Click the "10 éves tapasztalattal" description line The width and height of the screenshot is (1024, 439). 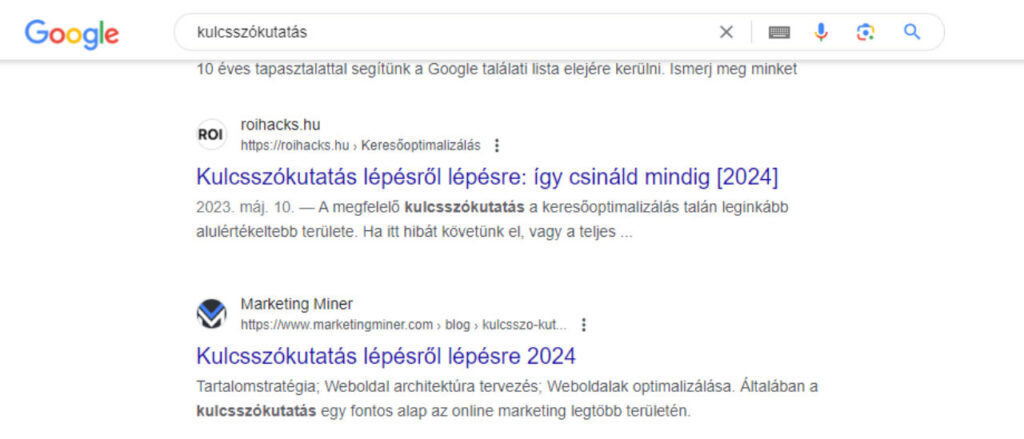[496, 69]
